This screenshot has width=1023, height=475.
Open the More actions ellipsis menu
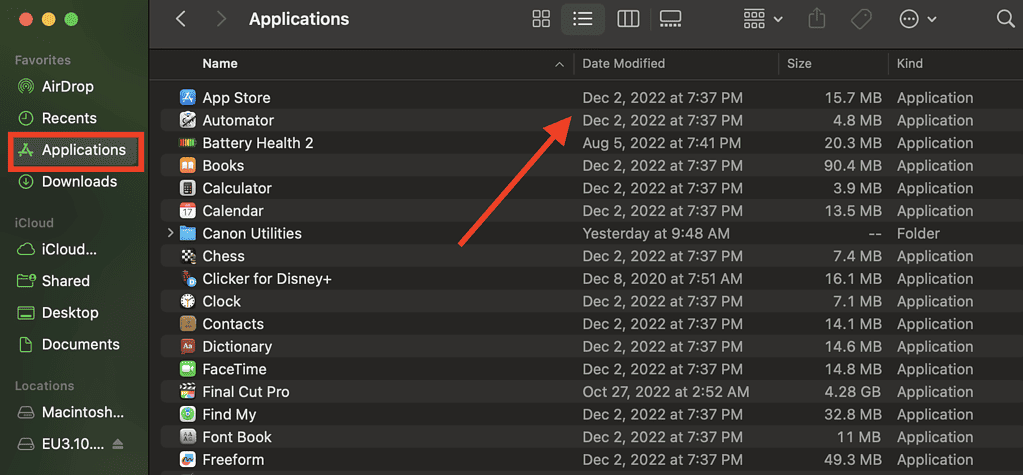tap(917, 19)
